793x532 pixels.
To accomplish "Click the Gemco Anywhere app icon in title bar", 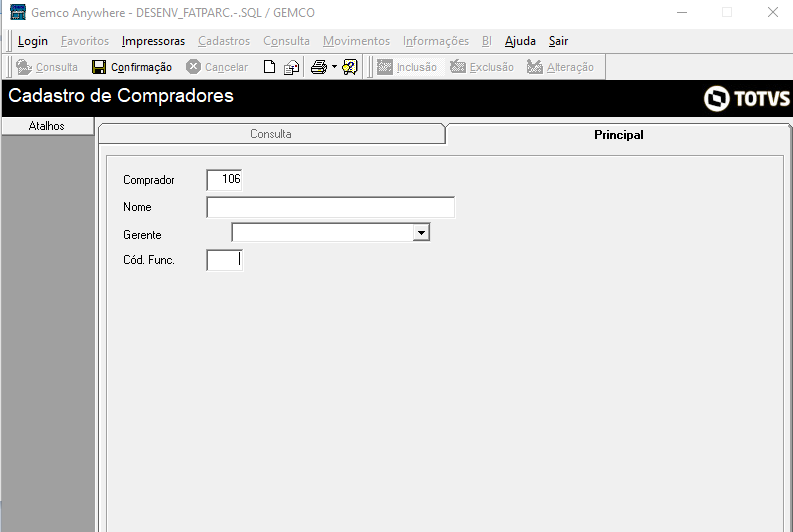I will [x=18, y=12].
